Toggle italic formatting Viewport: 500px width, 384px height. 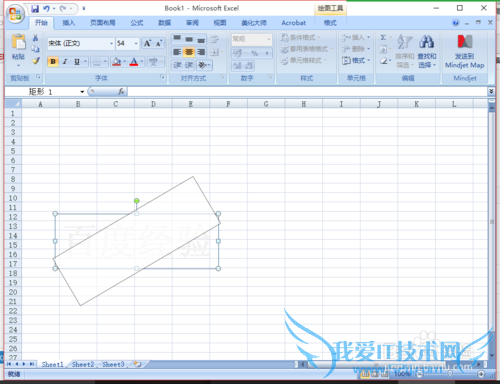pyautogui.click(x=65, y=62)
